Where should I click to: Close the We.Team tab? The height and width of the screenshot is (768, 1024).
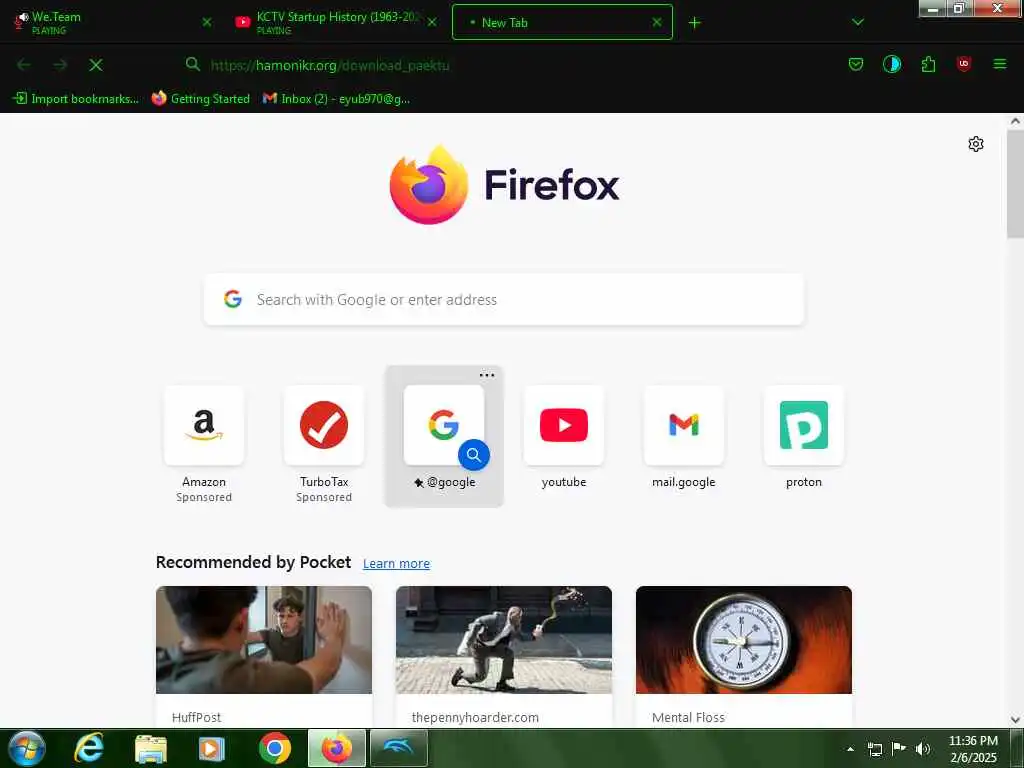(x=207, y=22)
